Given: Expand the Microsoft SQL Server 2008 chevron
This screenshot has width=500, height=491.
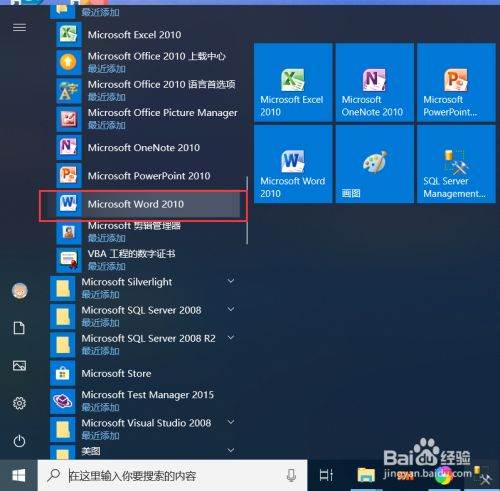Looking at the screenshot, I should (x=231, y=309).
